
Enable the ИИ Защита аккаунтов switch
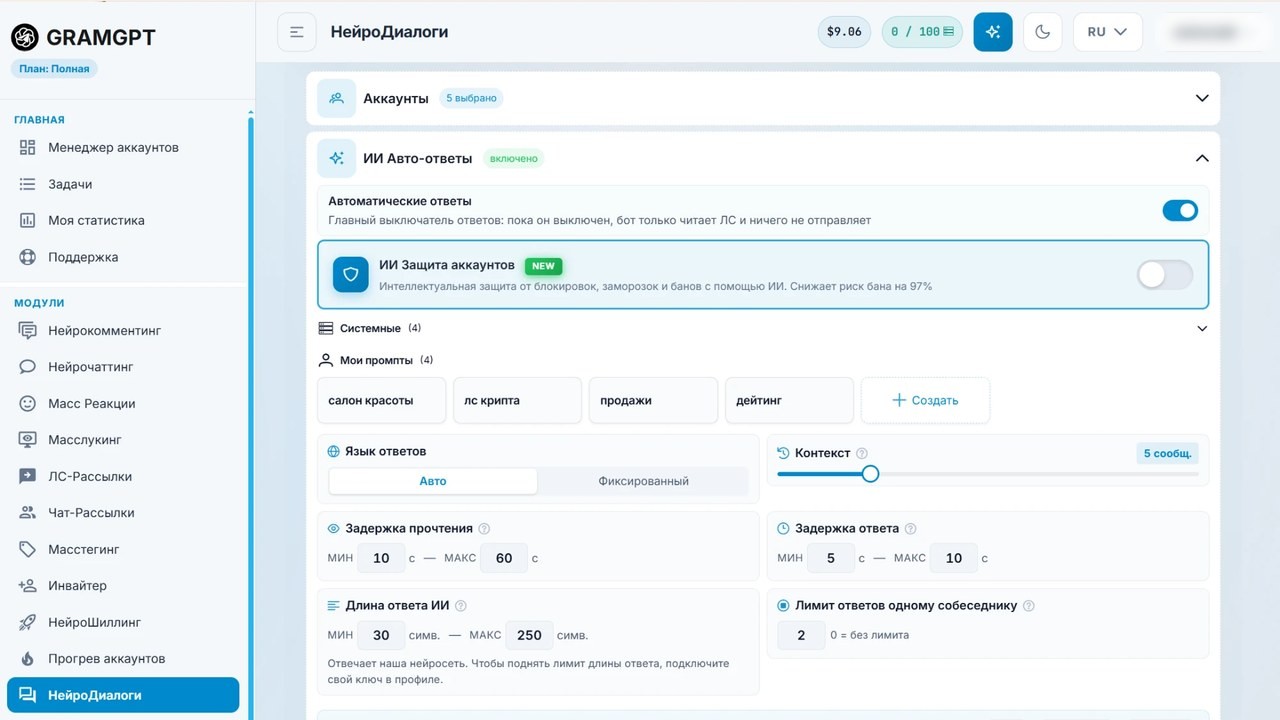pos(1165,274)
